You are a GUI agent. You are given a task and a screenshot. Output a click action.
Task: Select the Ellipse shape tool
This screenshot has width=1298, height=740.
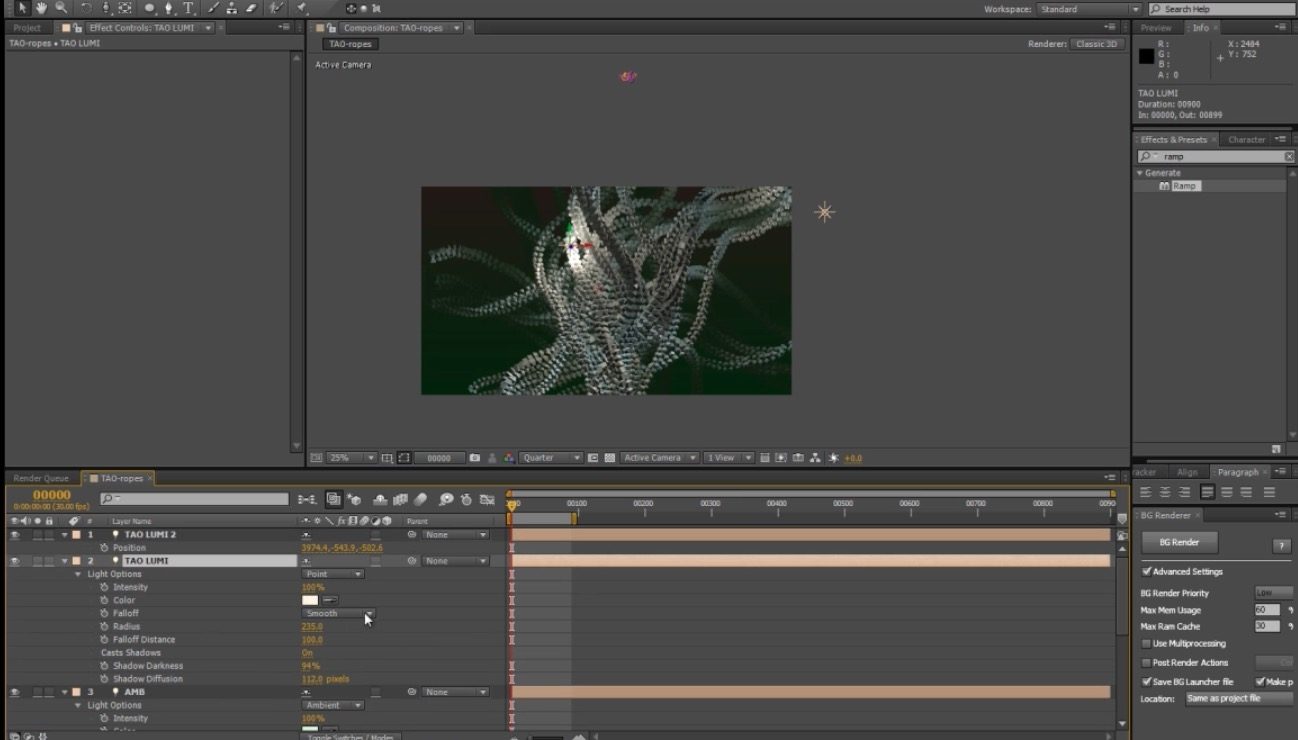(x=150, y=8)
